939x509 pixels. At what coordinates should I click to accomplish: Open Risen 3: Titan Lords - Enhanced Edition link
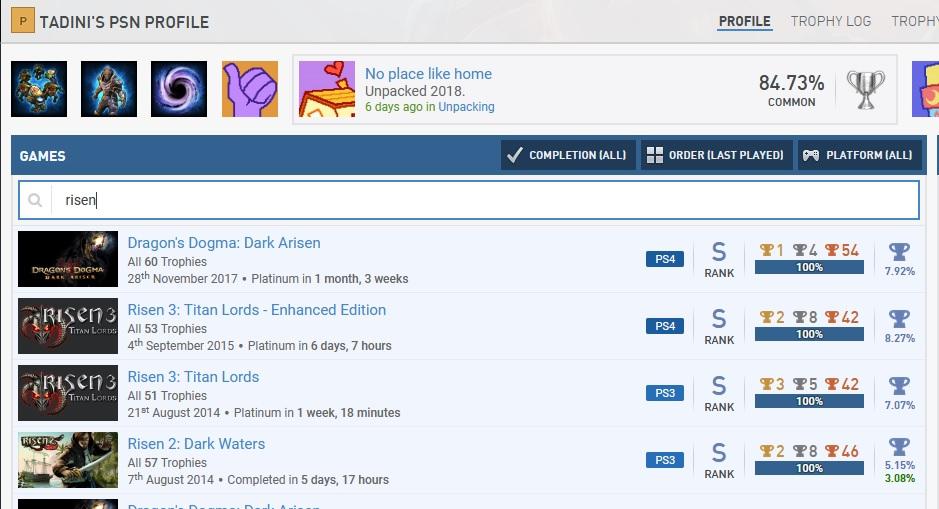[257, 310]
